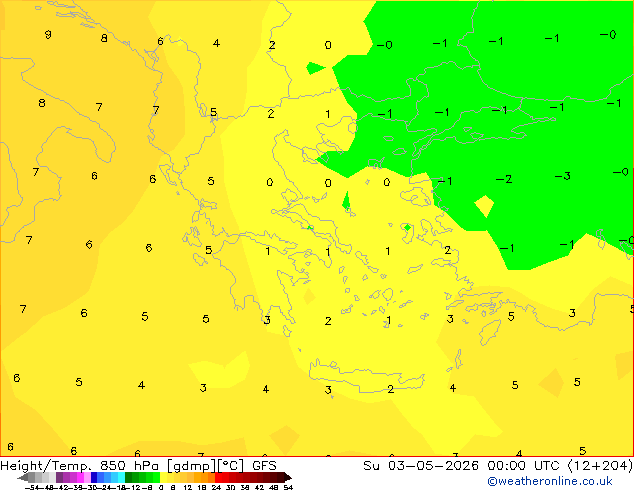634x490 pixels.
Task: Click the 12 label on the color scale
Action: [188, 487]
